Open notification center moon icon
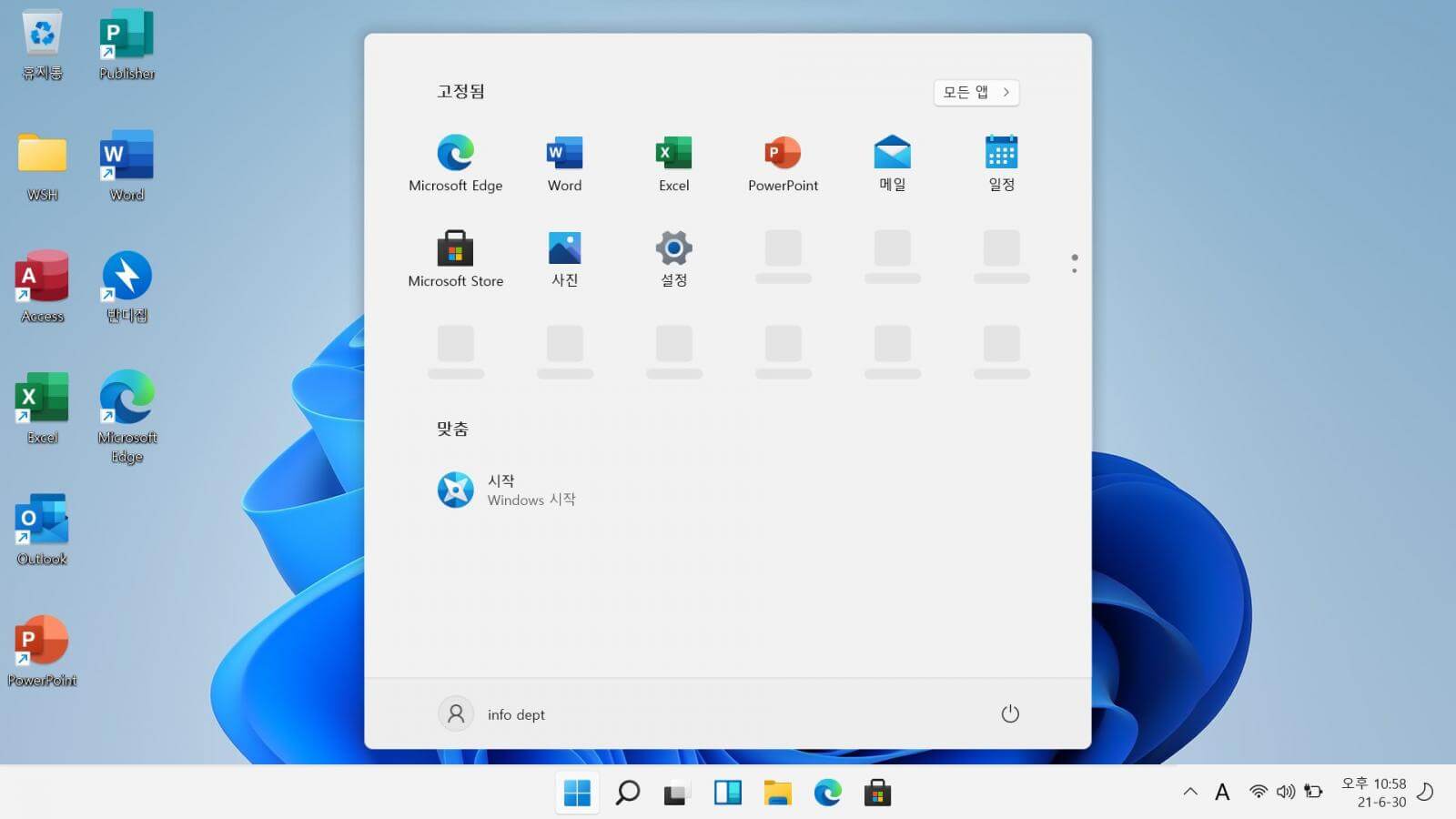The image size is (1456, 819). [x=1426, y=792]
